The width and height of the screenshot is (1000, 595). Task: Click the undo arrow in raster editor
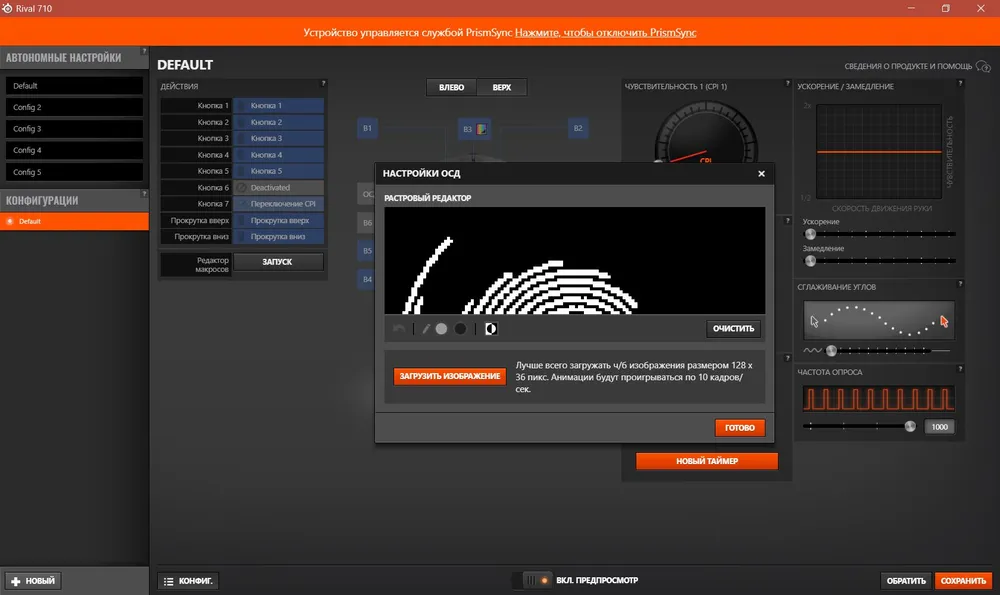point(400,329)
